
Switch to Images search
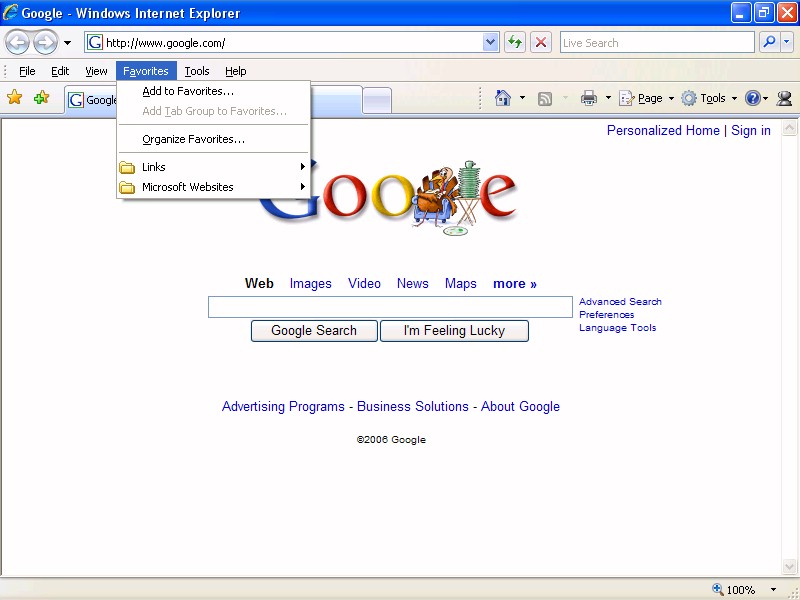[310, 284]
